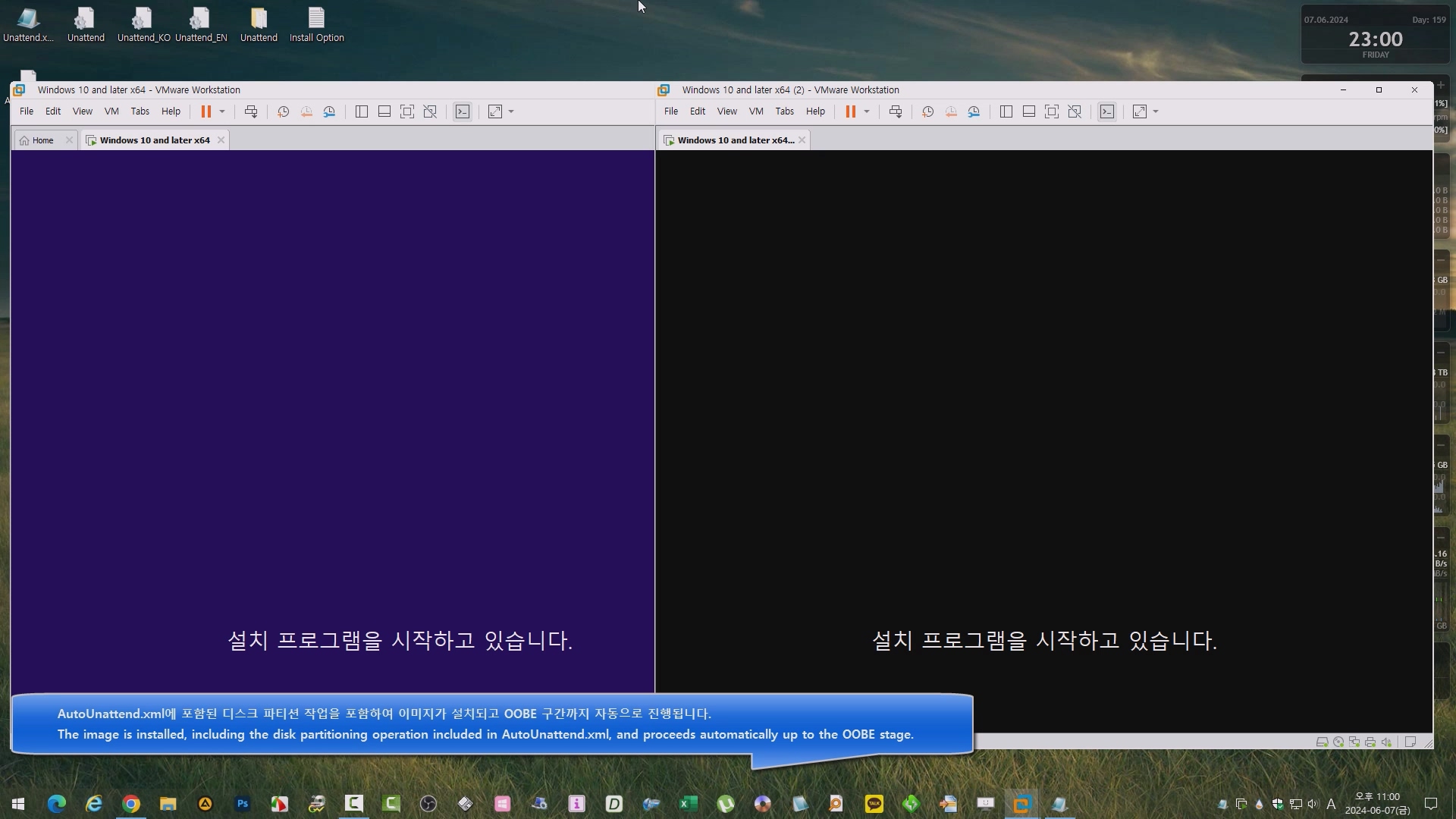Switch to the Home tab

coord(42,140)
